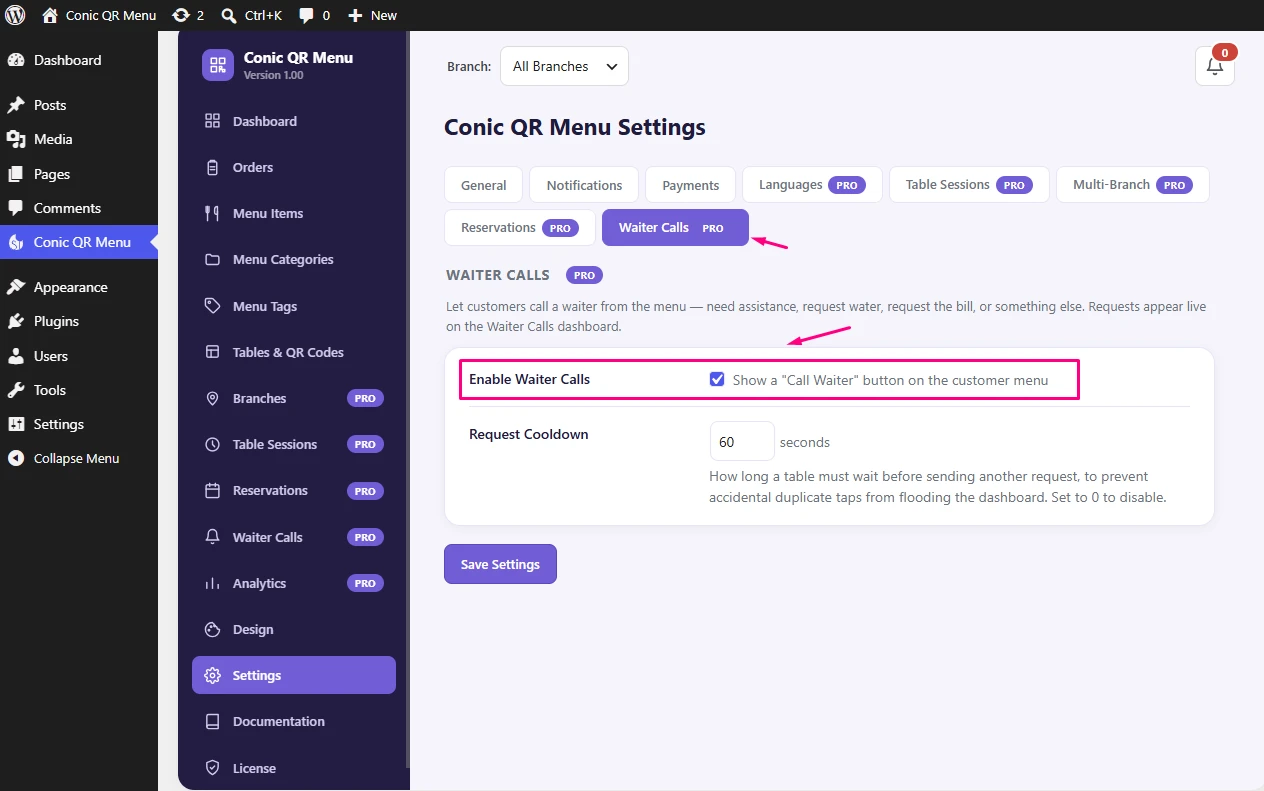
Task: Open the Conic QR Menu site home link
Action: (x=99, y=15)
